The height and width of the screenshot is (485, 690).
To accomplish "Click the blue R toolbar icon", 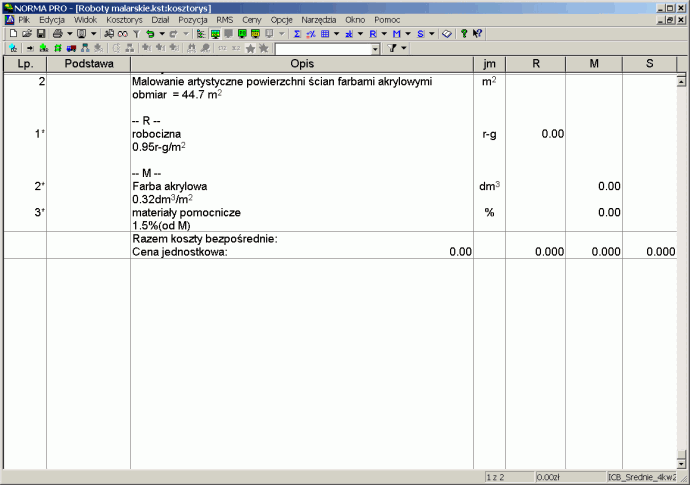I will coord(372,33).
